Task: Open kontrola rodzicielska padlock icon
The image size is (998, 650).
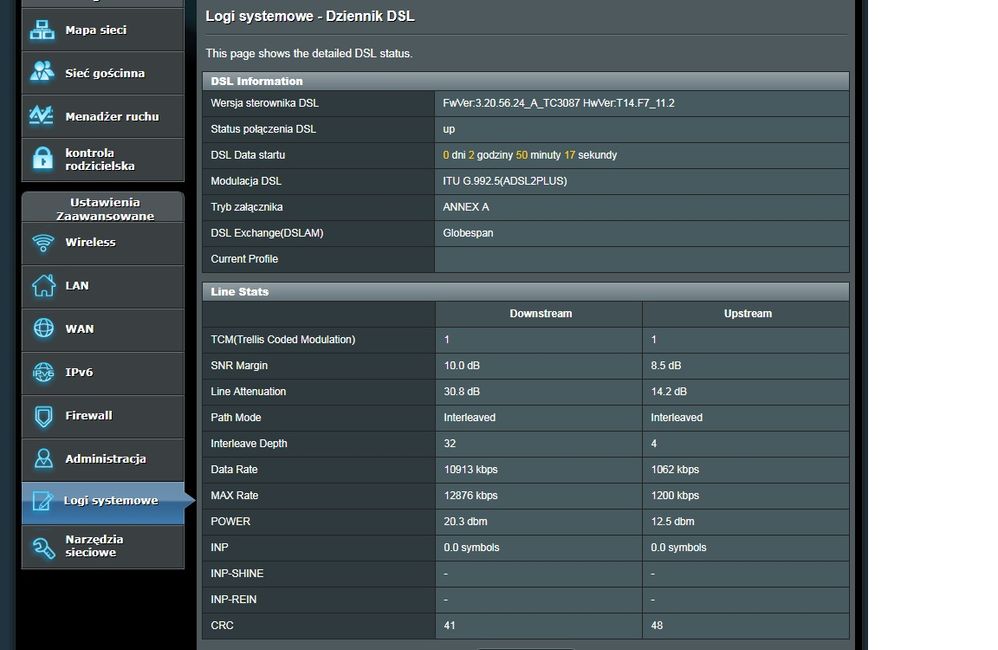Action: tap(42, 159)
